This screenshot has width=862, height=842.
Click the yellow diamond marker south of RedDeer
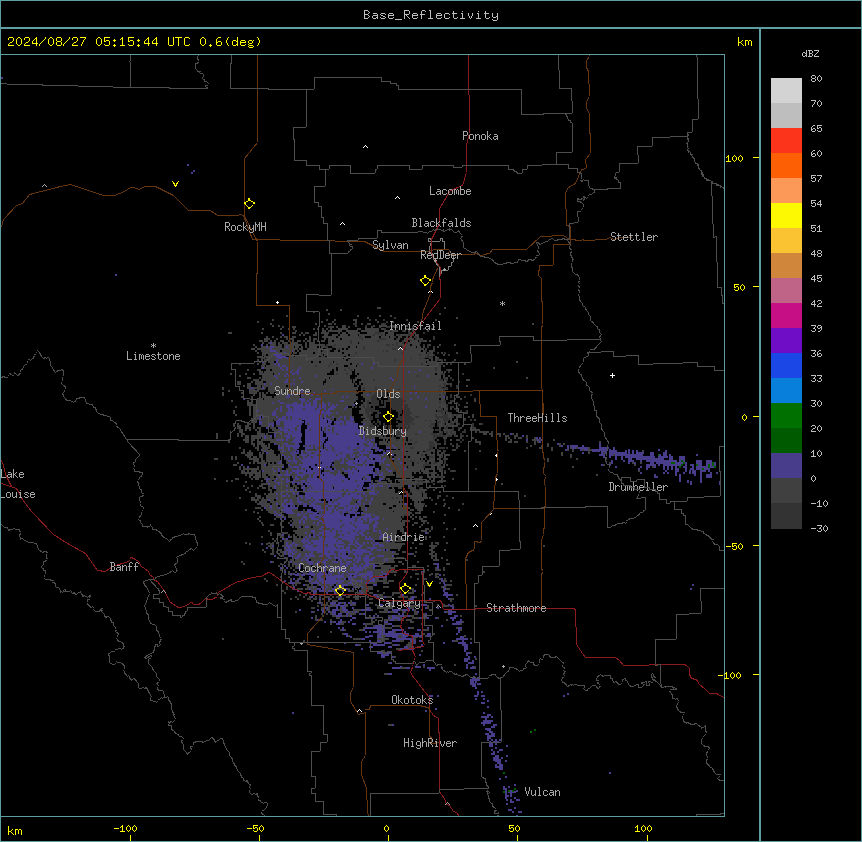click(x=425, y=281)
